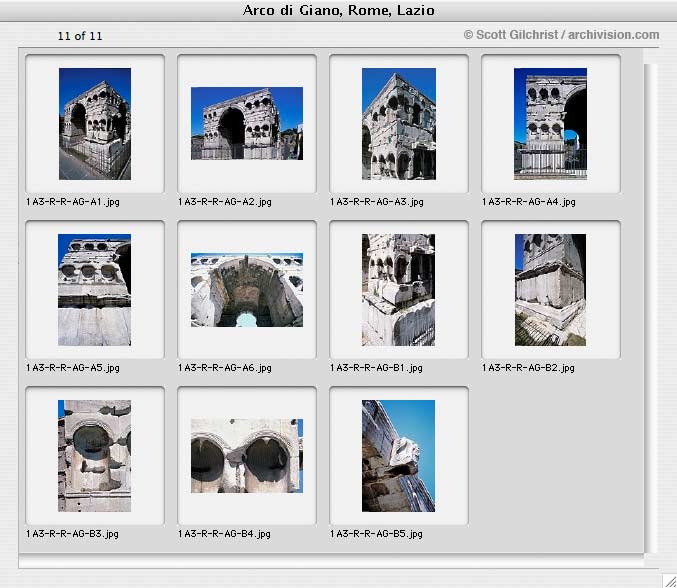Open thumbnail 1A3-R-R-AG-A1.jpg
677x588 pixels.
pos(95,124)
